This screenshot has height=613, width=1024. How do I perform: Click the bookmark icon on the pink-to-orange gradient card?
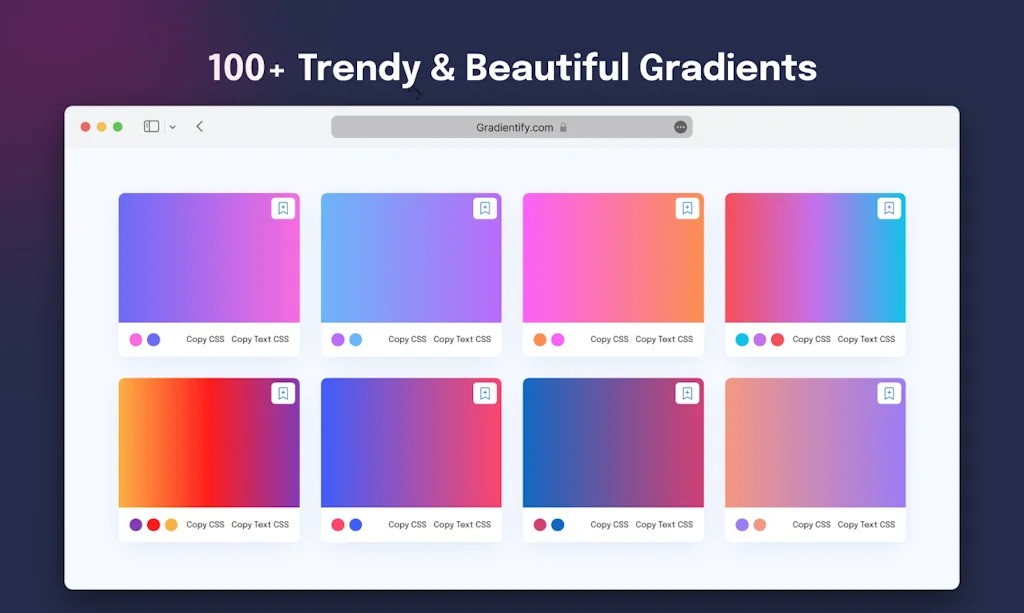687,208
